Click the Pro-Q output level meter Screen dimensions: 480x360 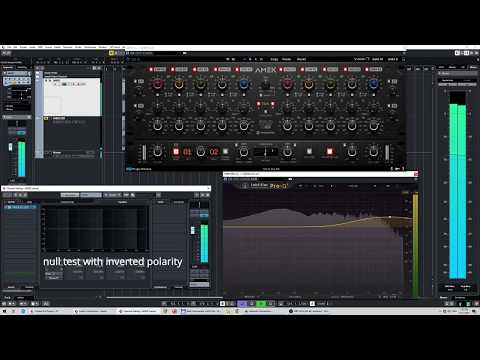pos(415,245)
